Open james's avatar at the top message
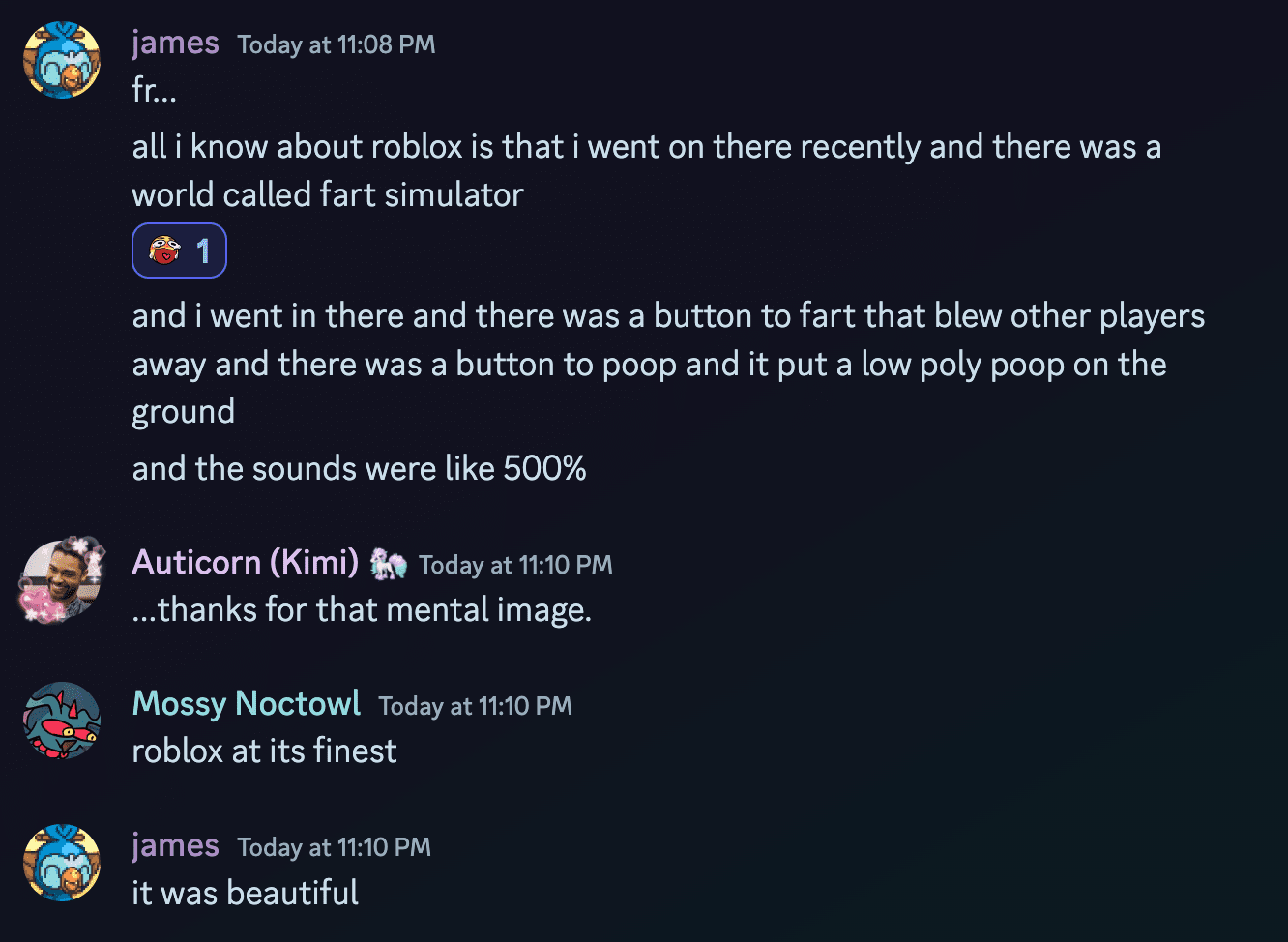The height and width of the screenshot is (942, 1288). 62,60
